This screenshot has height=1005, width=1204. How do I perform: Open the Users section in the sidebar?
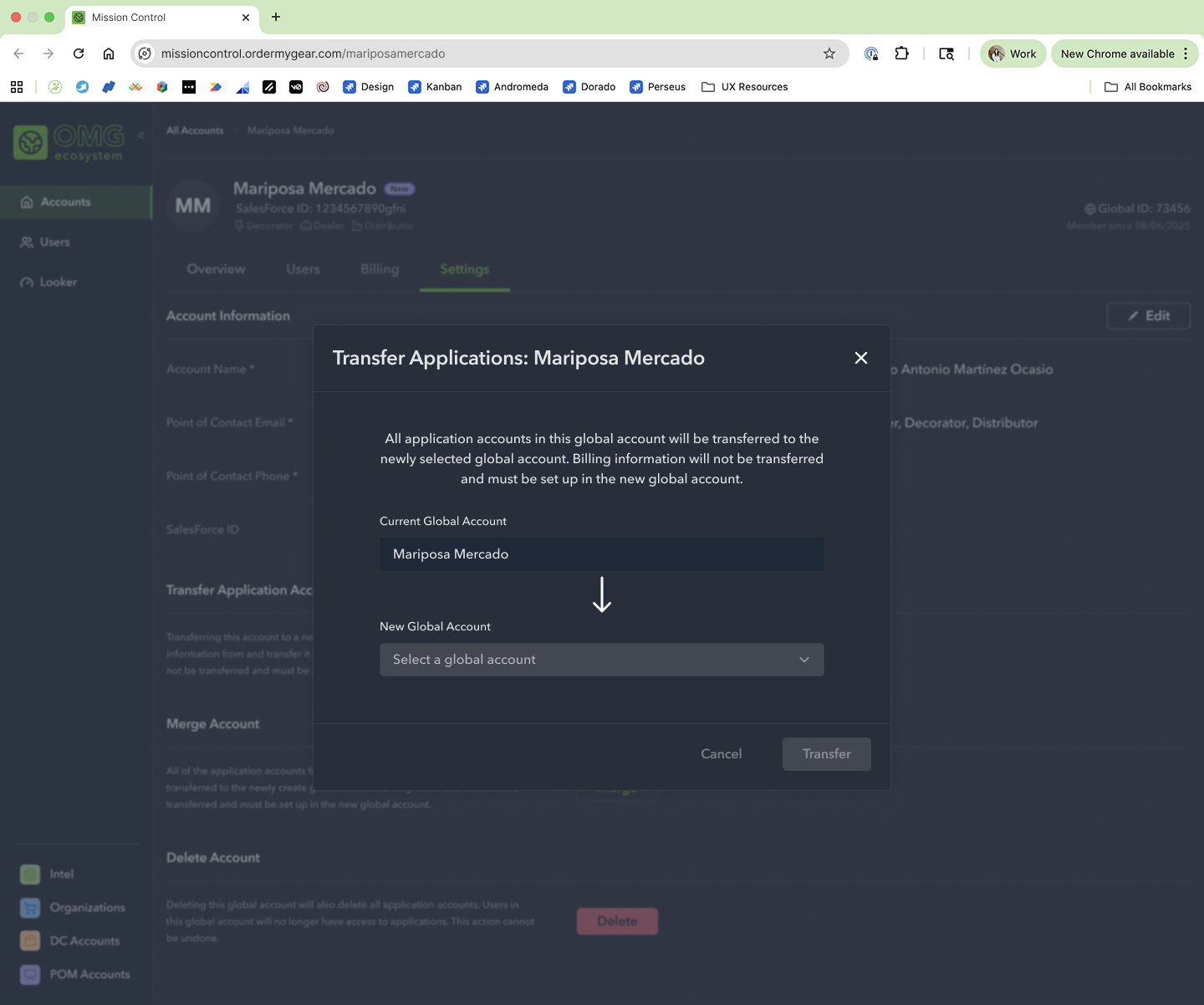point(55,242)
